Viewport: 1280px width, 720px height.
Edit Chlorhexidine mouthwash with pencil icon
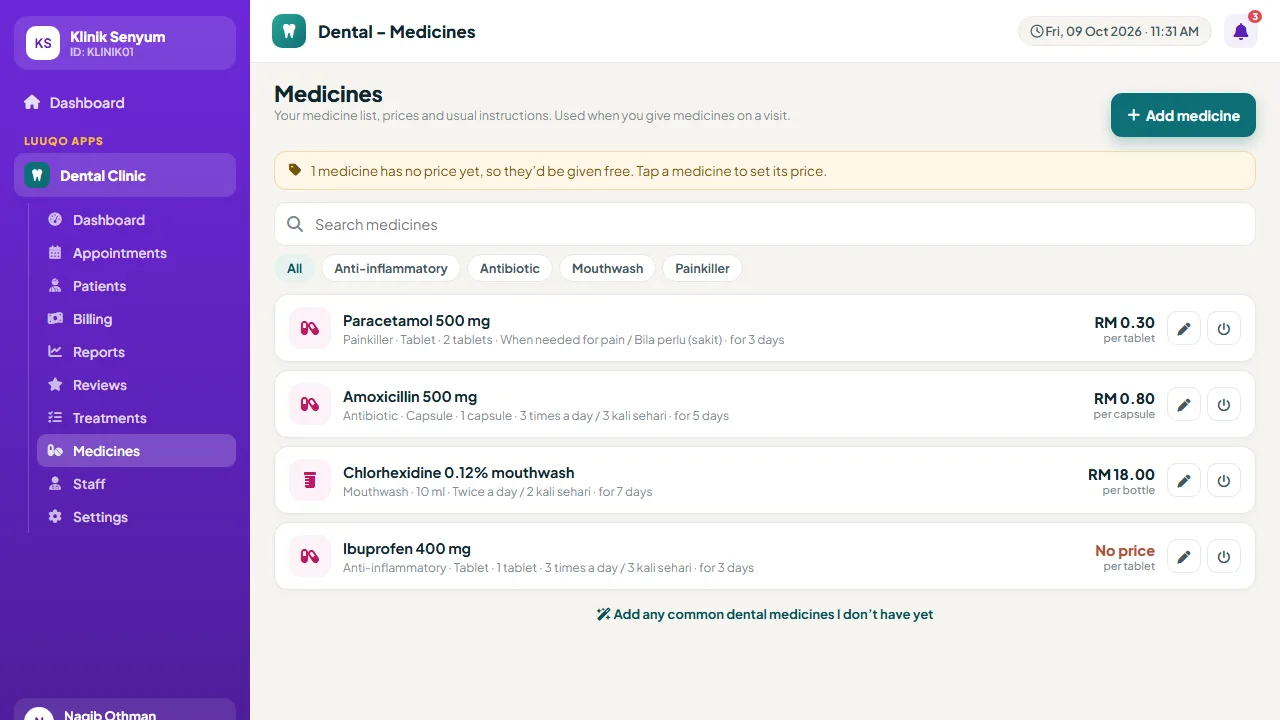1184,480
